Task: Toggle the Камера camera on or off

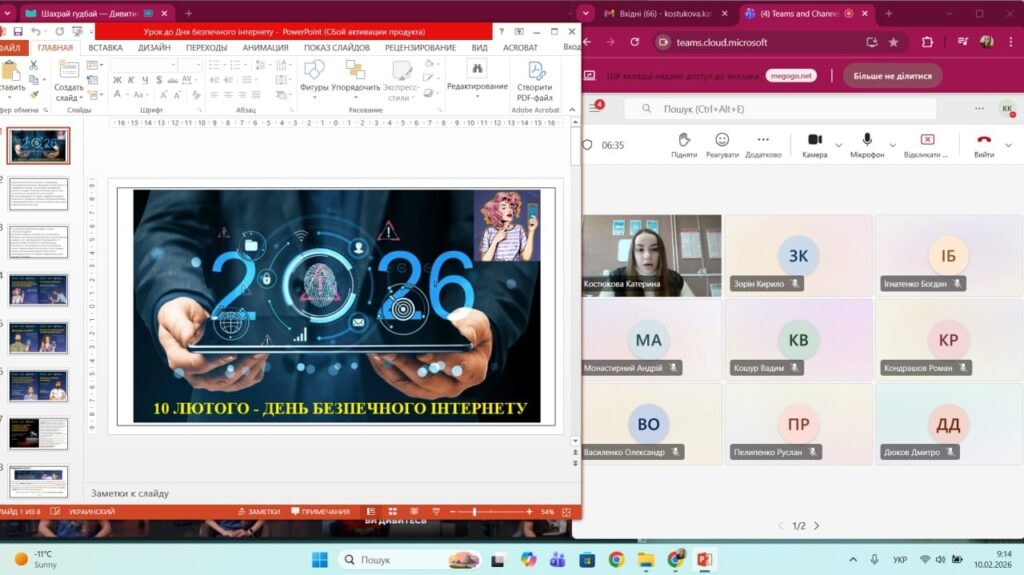Action: (x=814, y=145)
